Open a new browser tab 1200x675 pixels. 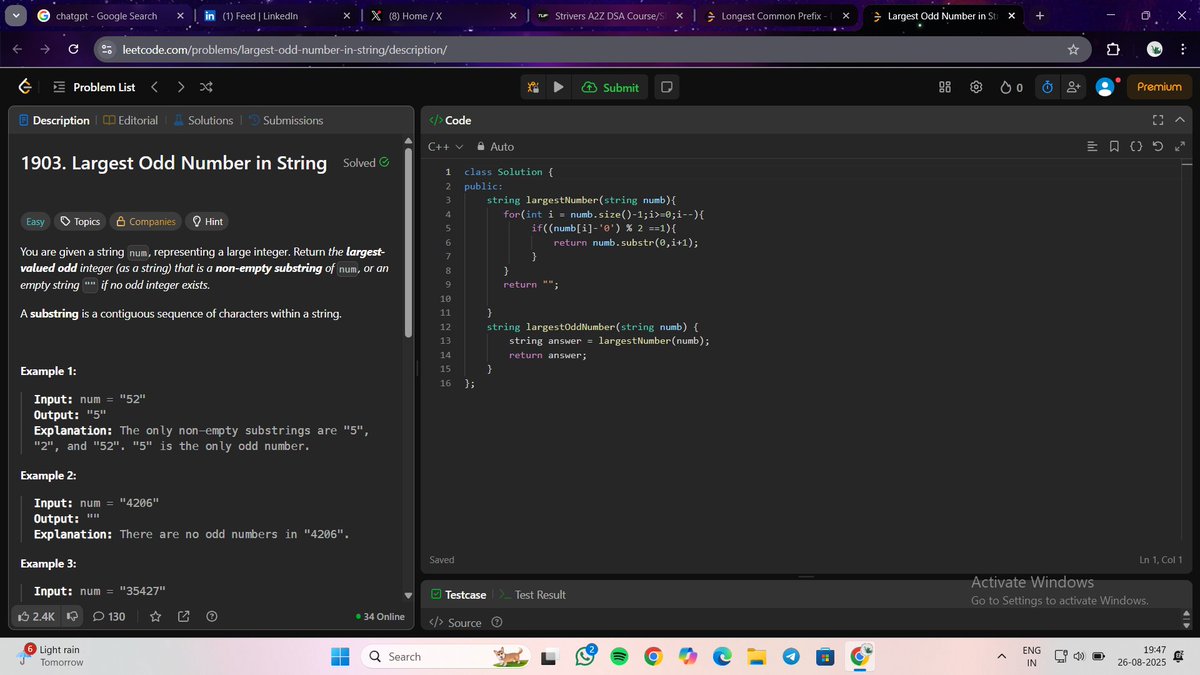click(1039, 16)
